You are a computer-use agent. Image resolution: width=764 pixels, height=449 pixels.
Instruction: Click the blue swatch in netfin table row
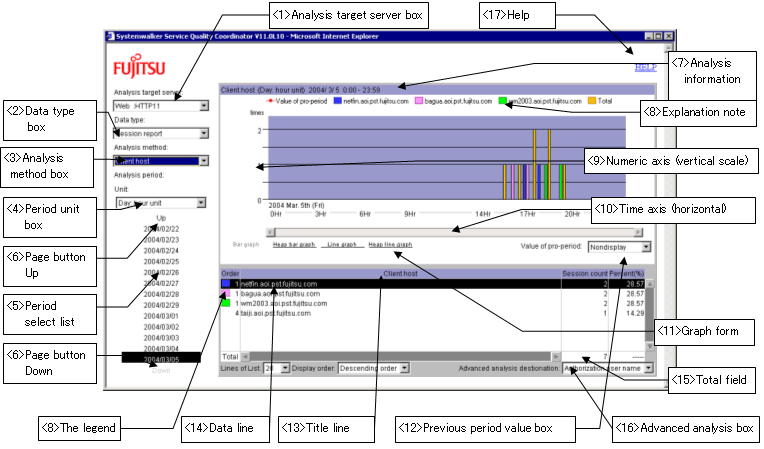tap(226, 283)
